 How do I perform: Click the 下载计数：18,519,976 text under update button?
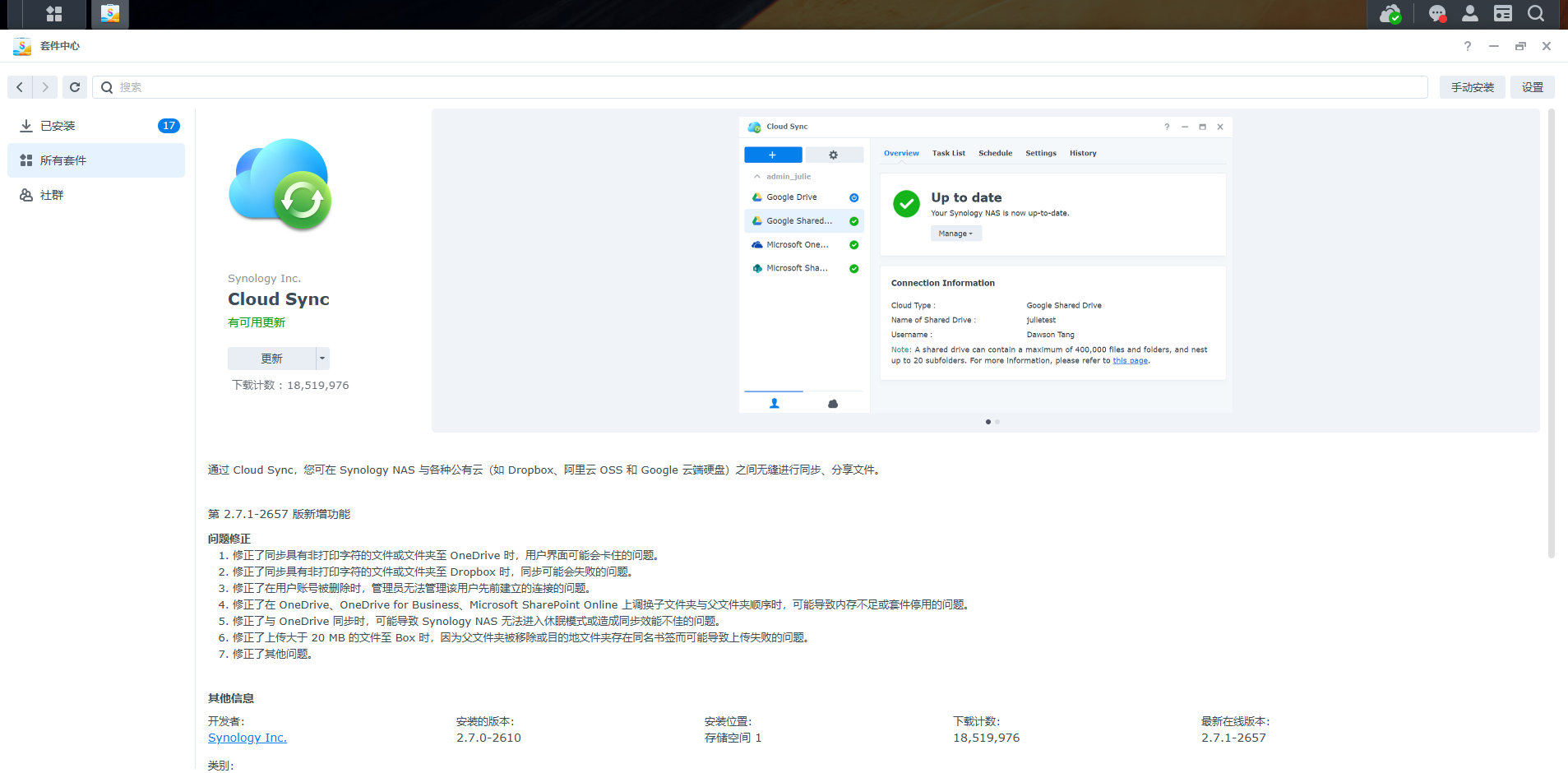(x=290, y=385)
